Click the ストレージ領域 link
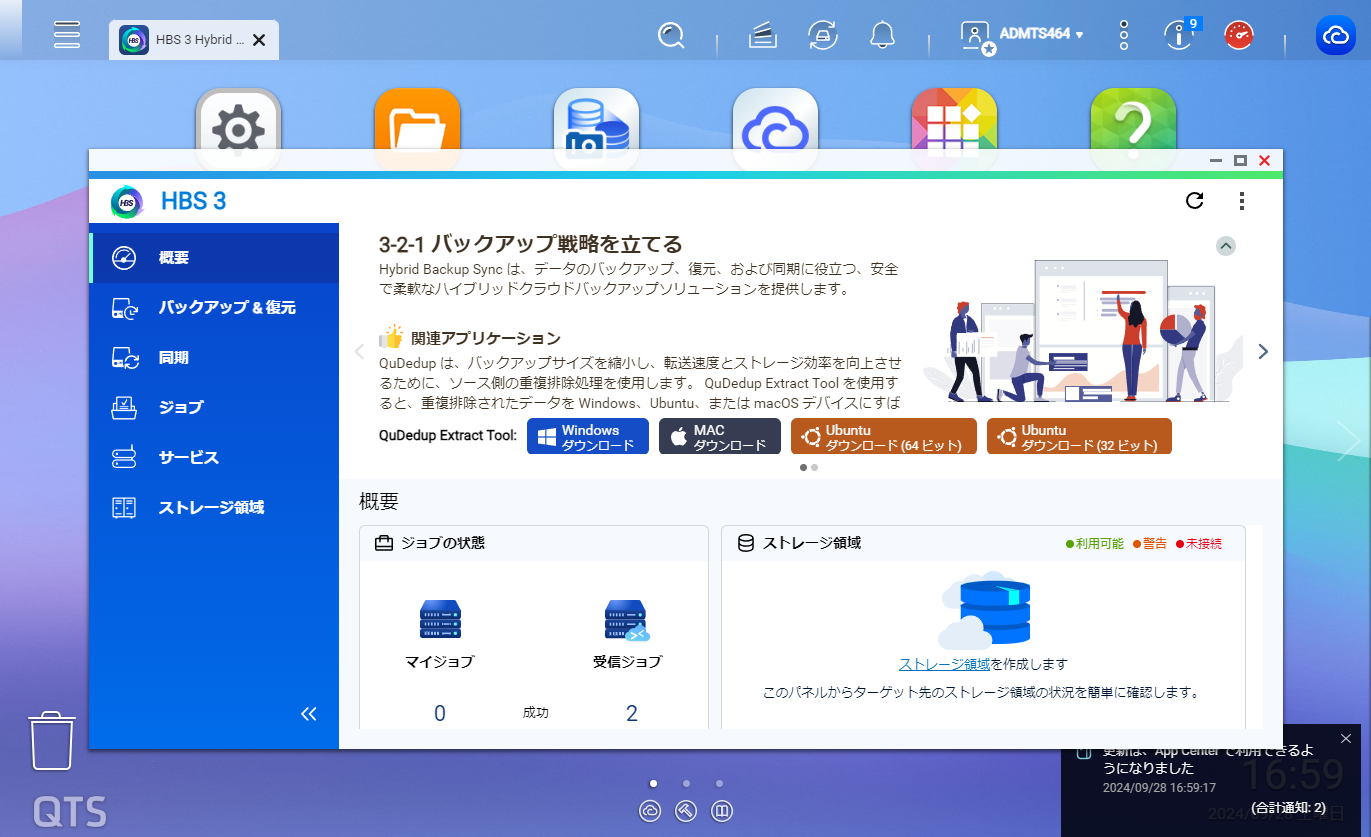 (x=944, y=664)
